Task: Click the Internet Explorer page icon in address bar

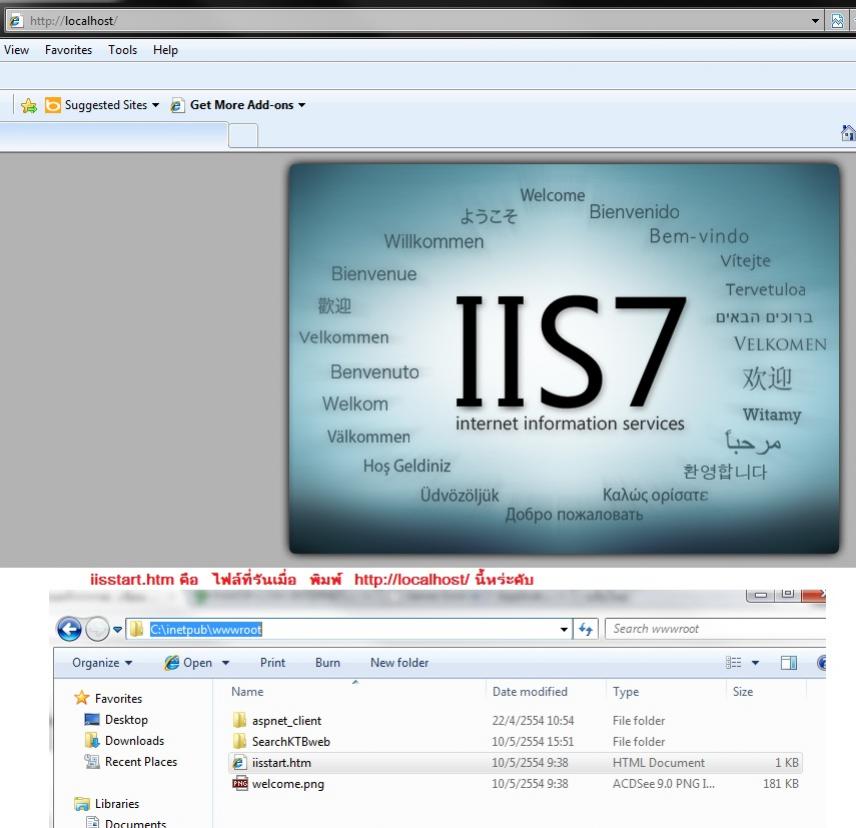Action: tap(15, 21)
